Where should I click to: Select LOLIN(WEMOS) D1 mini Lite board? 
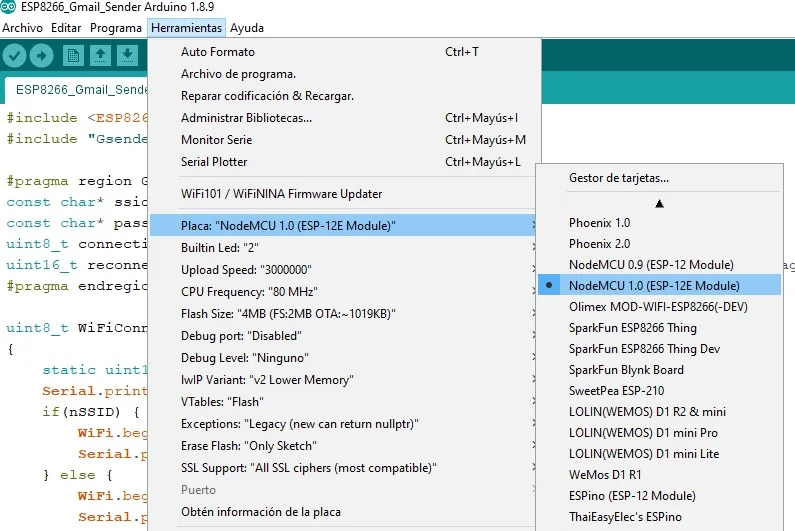tap(659, 454)
